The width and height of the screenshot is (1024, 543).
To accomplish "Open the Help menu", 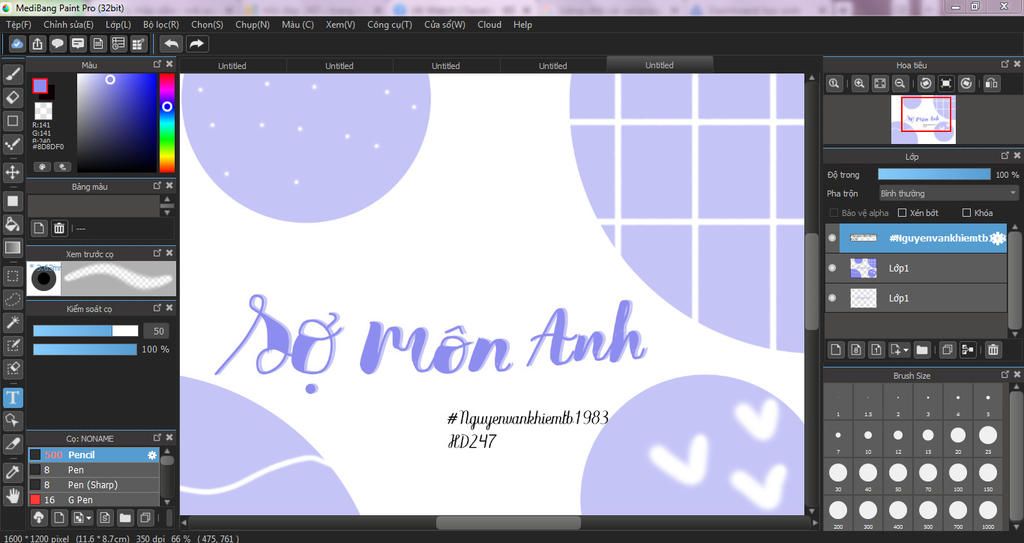I will (x=522, y=24).
